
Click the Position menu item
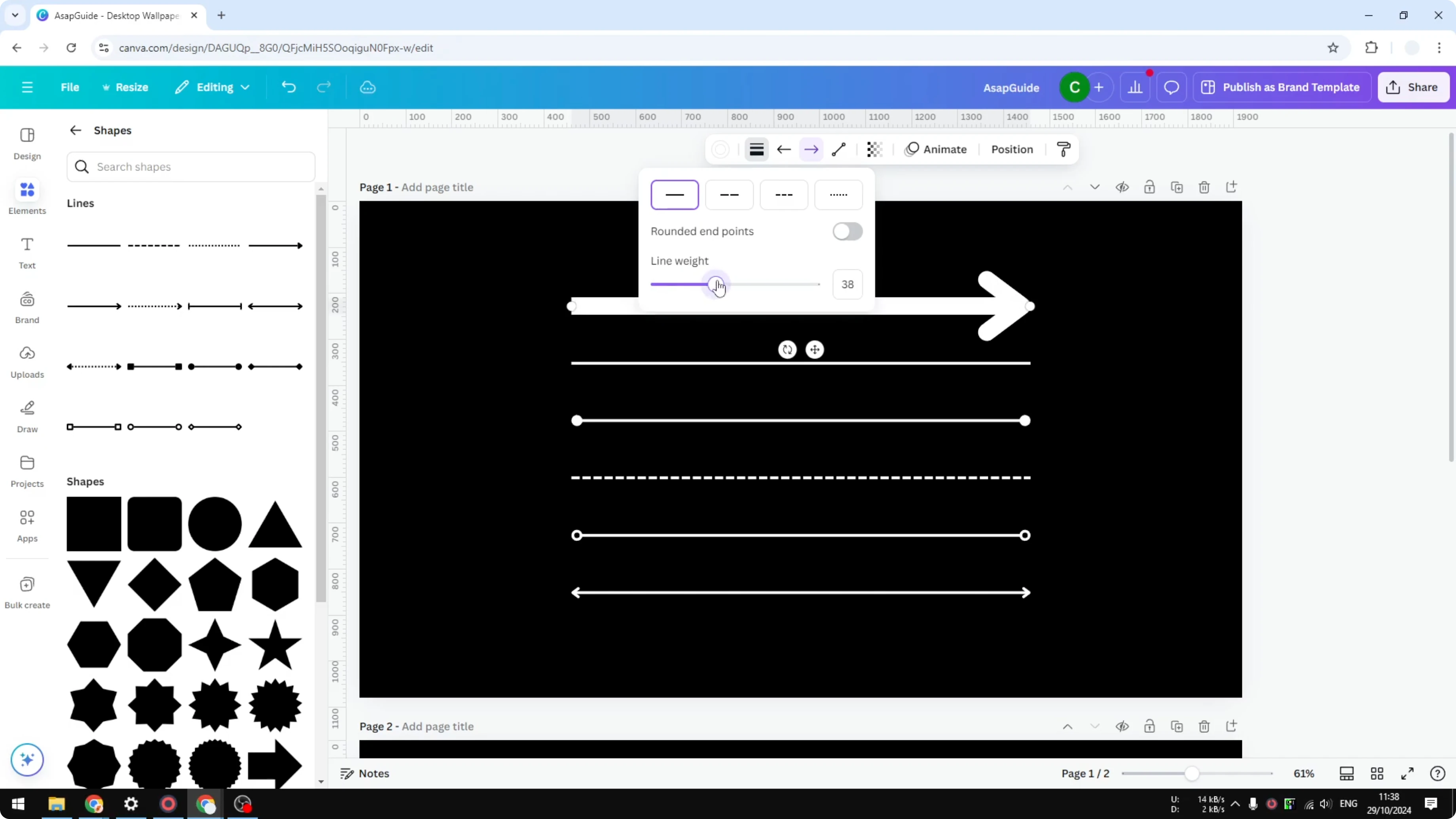pyautogui.click(x=1012, y=149)
